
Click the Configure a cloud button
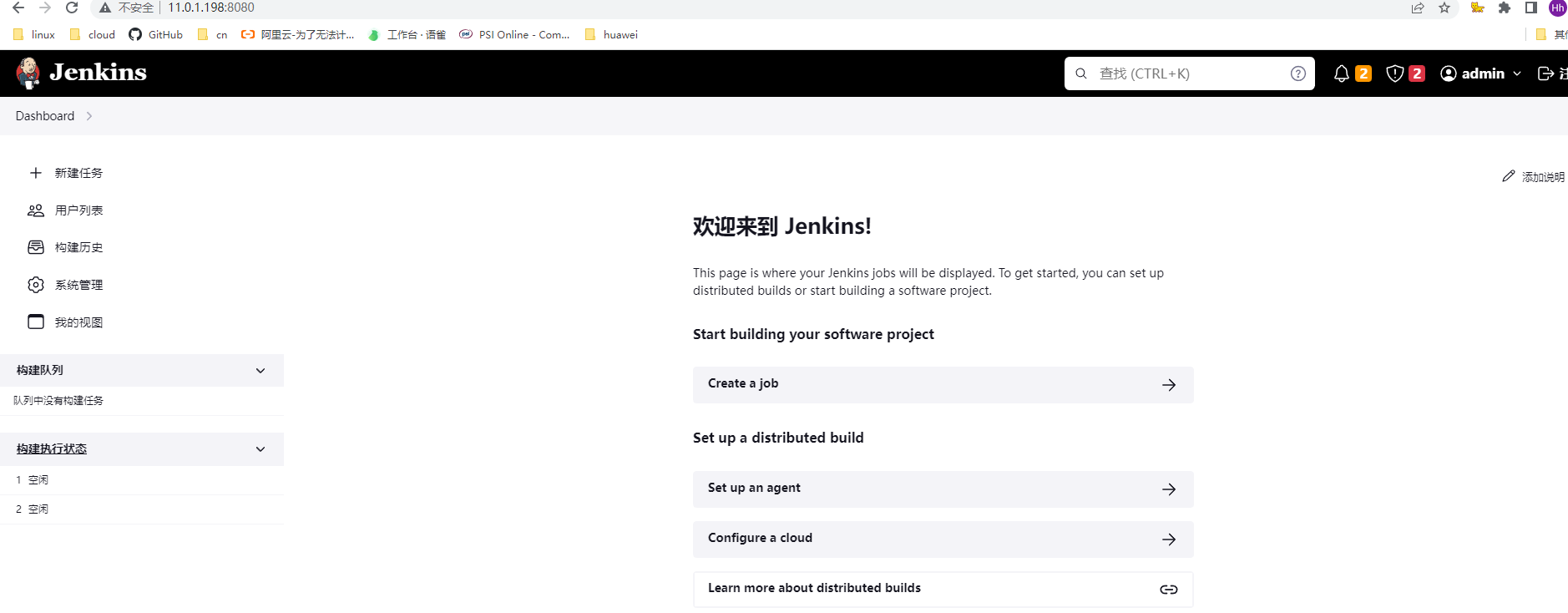943,539
